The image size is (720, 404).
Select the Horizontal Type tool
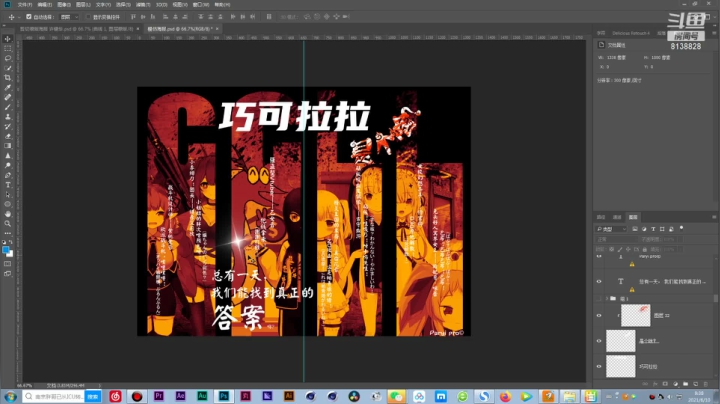(8, 185)
